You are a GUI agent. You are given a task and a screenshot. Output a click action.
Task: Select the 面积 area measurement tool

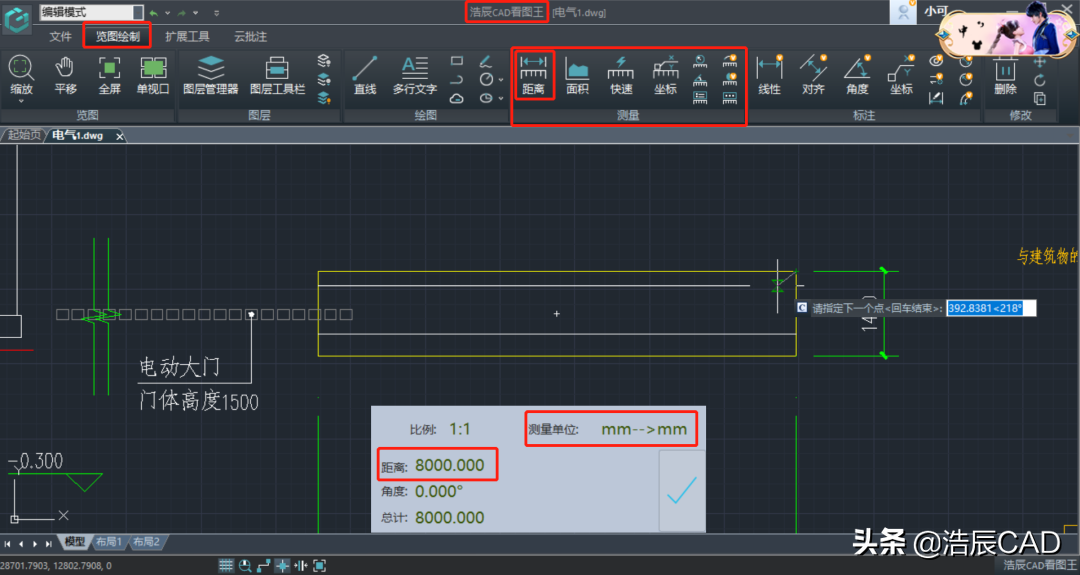(x=577, y=75)
